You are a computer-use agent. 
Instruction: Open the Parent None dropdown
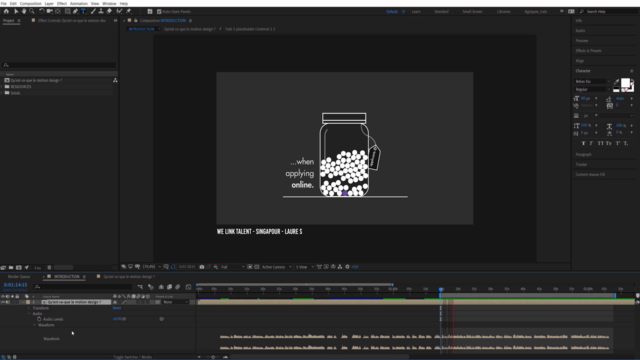click(x=176, y=302)
